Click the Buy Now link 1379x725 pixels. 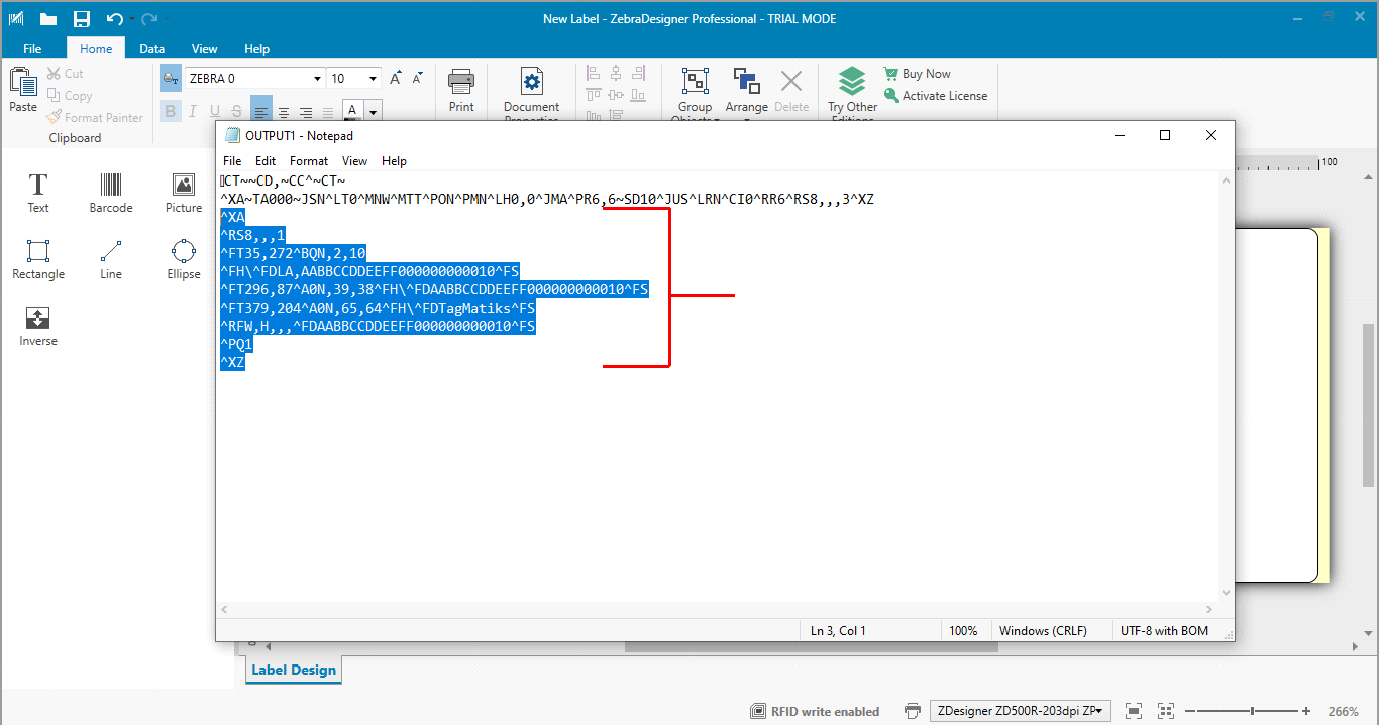[926, 74]
